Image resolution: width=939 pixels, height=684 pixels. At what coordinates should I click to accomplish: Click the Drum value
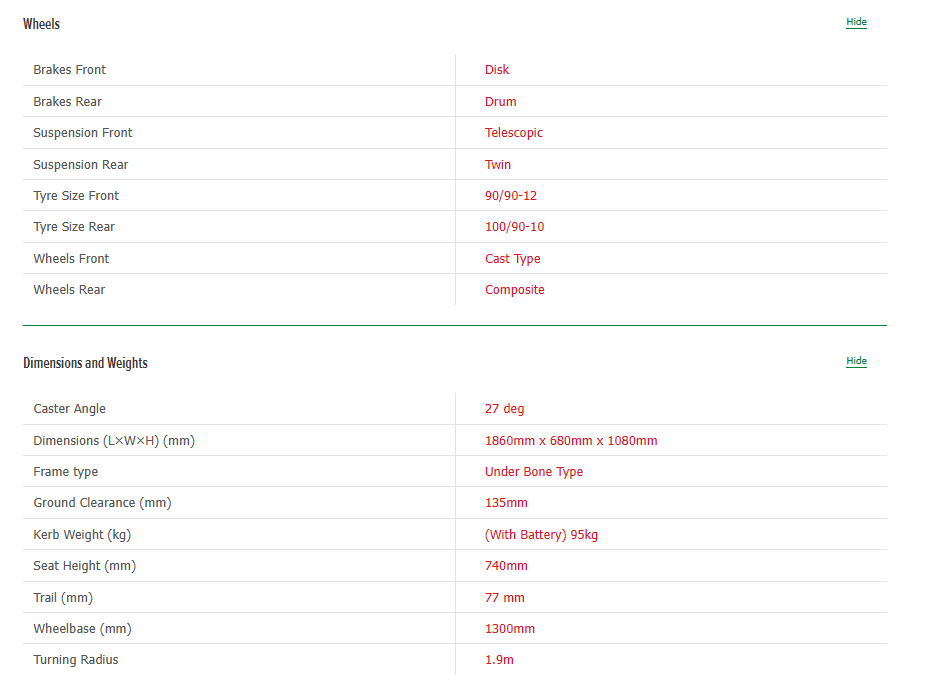coord(501,102)
